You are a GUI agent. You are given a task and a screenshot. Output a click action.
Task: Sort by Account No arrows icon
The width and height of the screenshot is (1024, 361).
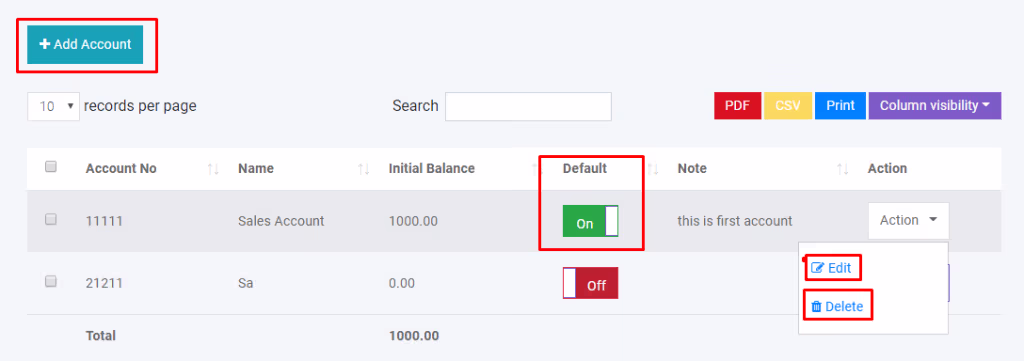point(213,169)
